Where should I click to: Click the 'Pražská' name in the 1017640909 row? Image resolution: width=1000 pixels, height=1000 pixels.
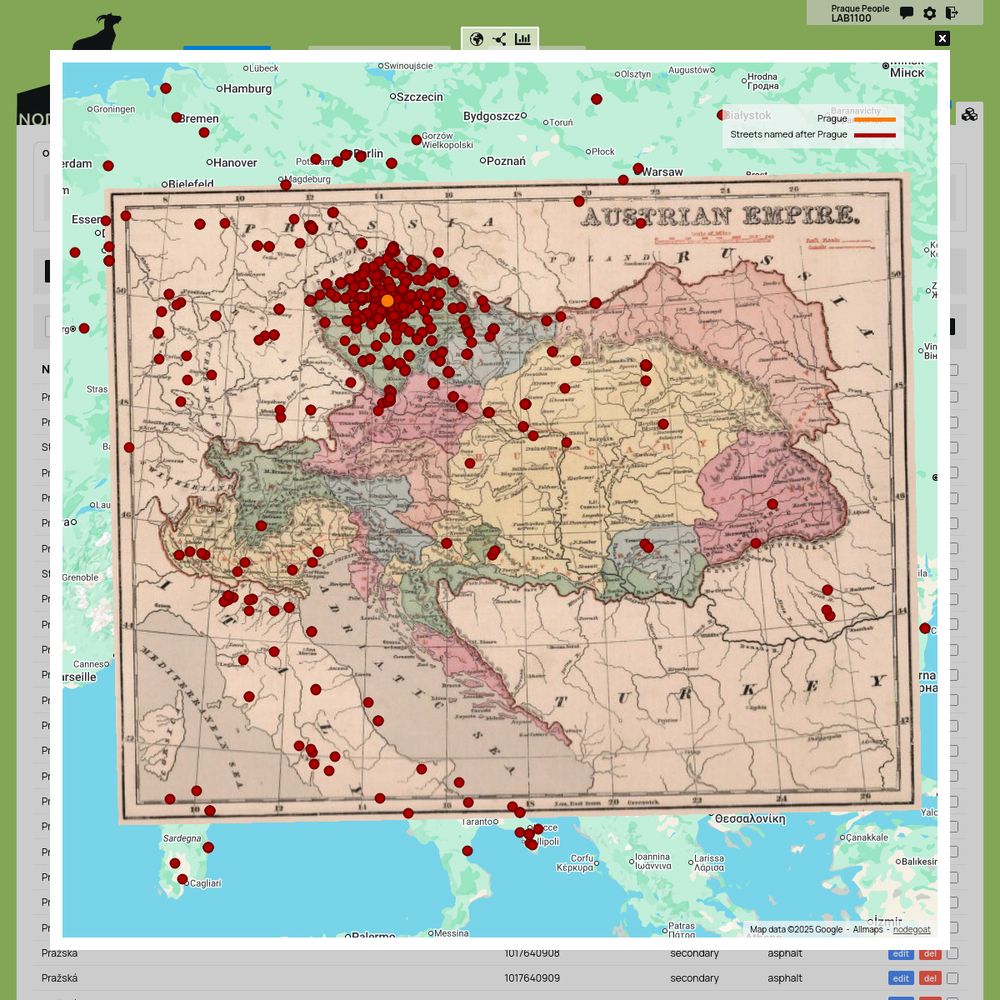[59, 978]
